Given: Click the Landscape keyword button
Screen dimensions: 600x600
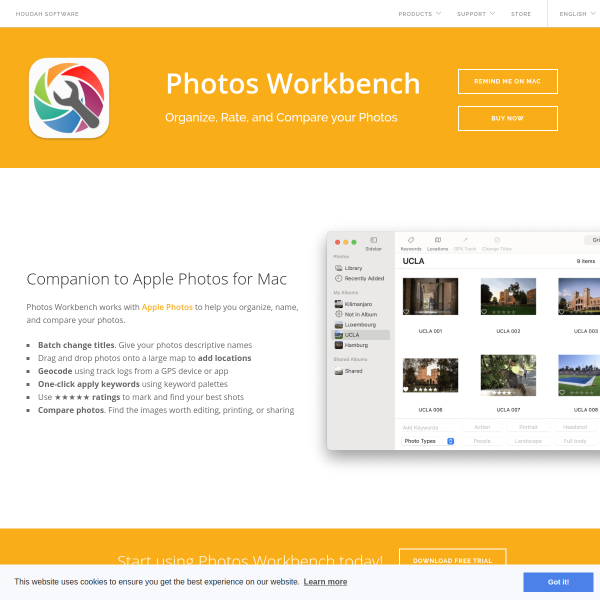Looking at the screenshot, I should 528,441.
